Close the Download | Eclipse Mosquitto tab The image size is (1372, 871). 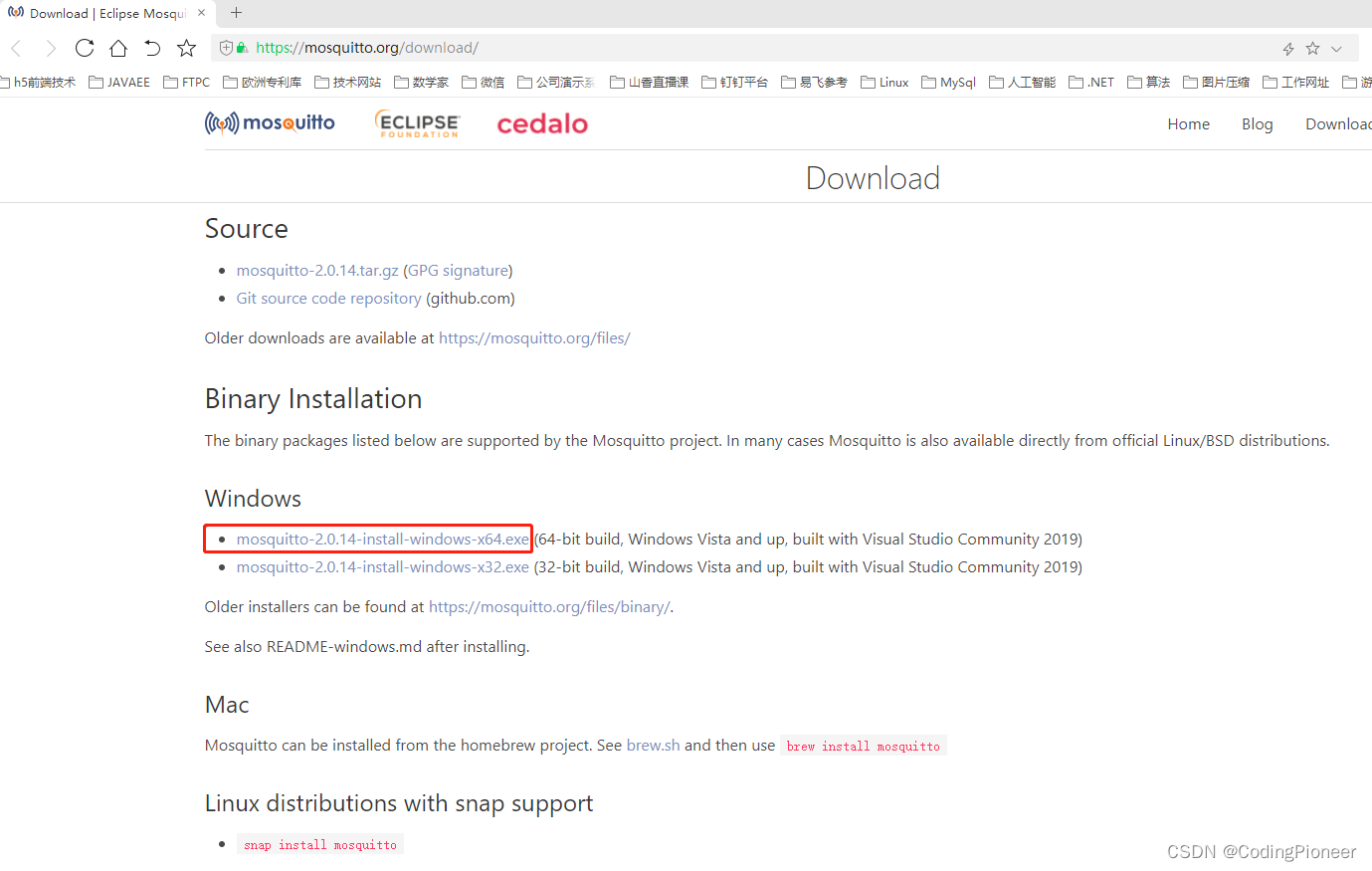(201, 13)
